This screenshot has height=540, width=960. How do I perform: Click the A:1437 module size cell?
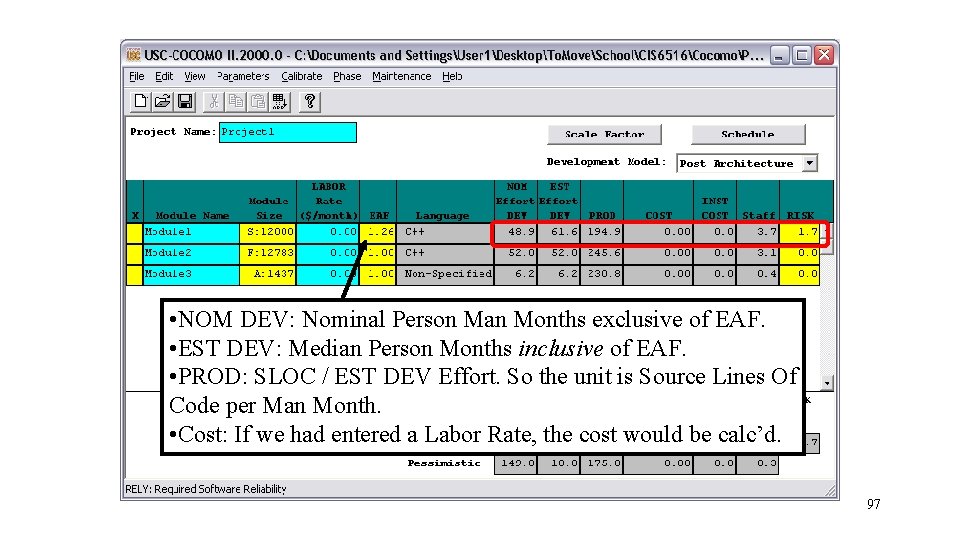tap(268, 274)
